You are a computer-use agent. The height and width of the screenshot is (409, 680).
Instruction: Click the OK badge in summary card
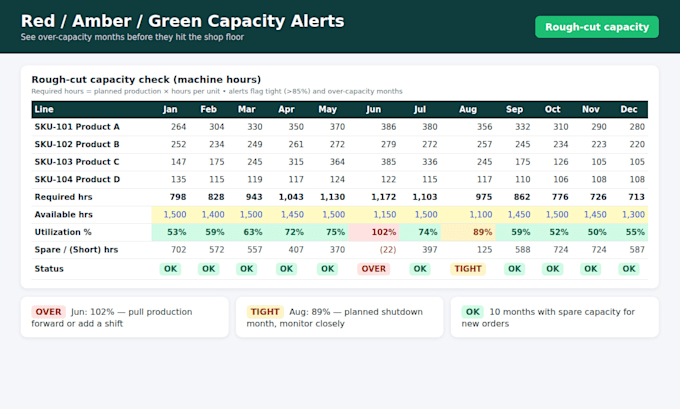[x=473, y=312]
